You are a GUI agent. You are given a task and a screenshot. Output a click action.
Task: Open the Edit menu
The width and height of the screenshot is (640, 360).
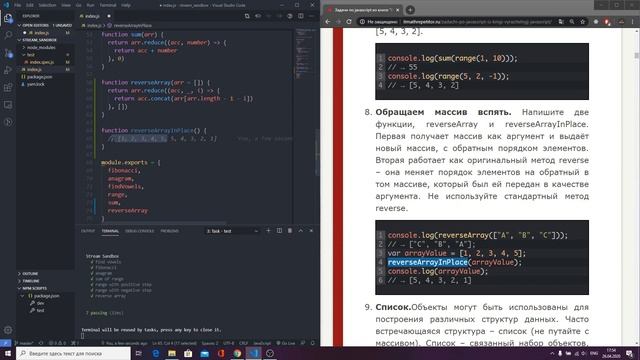tap(30, 5)
